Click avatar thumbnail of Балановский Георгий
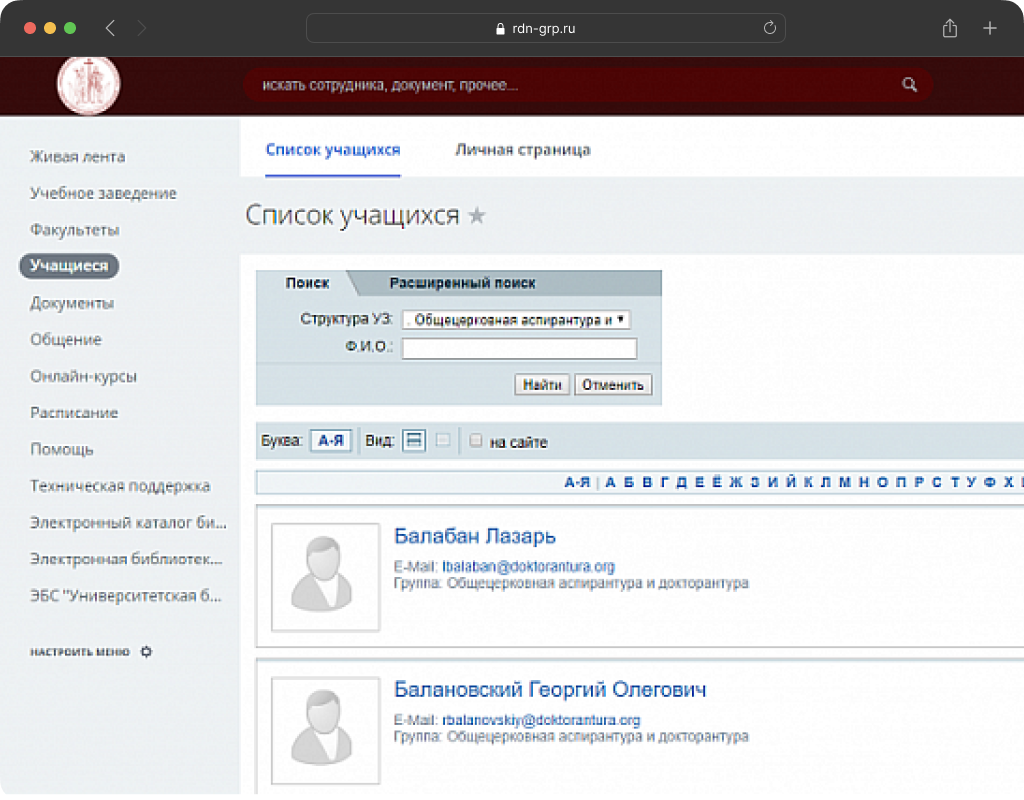Screen dimensions: 1024x800 pos(325,731)
